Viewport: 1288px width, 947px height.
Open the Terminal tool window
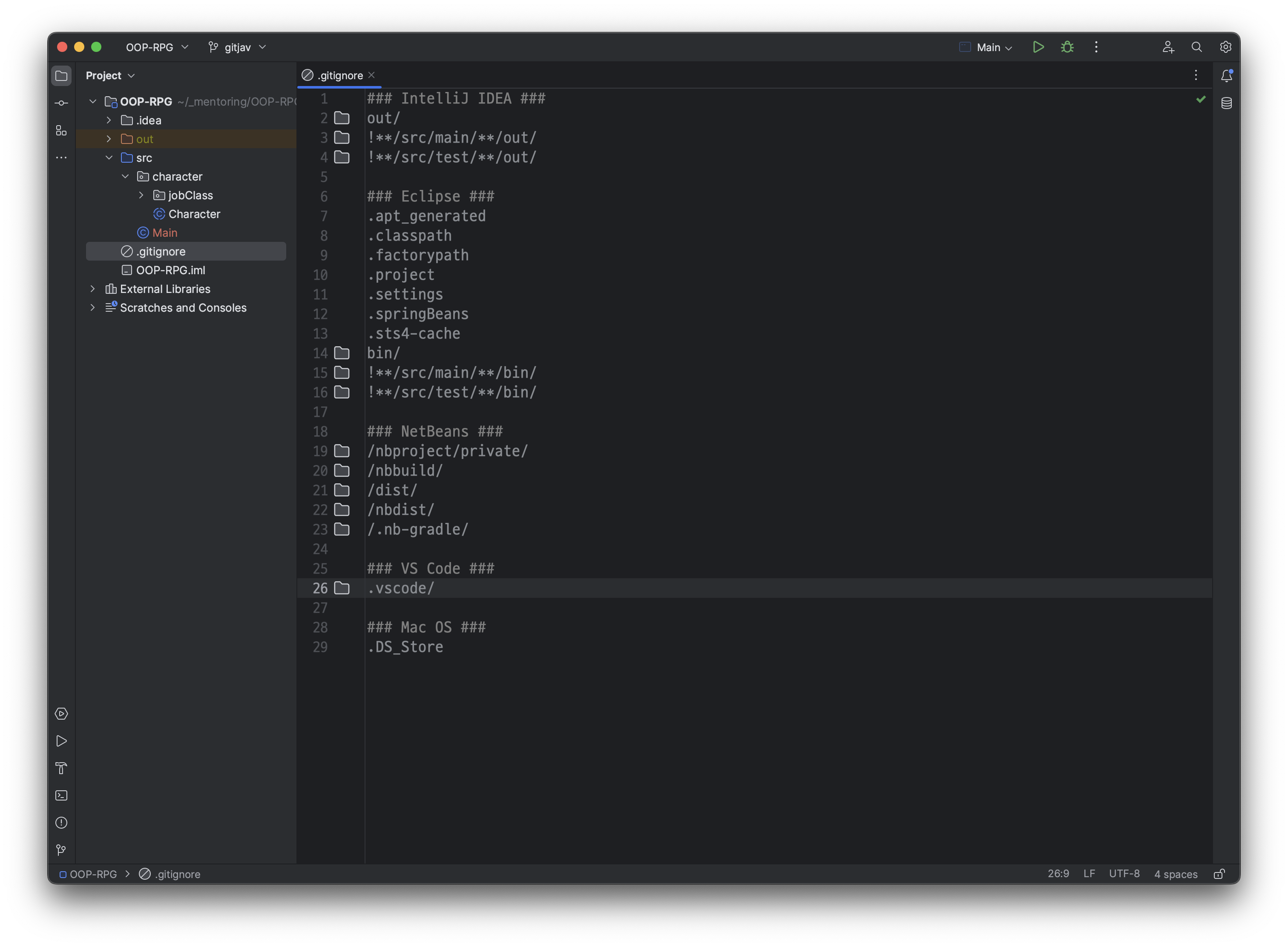coord(61,796)
